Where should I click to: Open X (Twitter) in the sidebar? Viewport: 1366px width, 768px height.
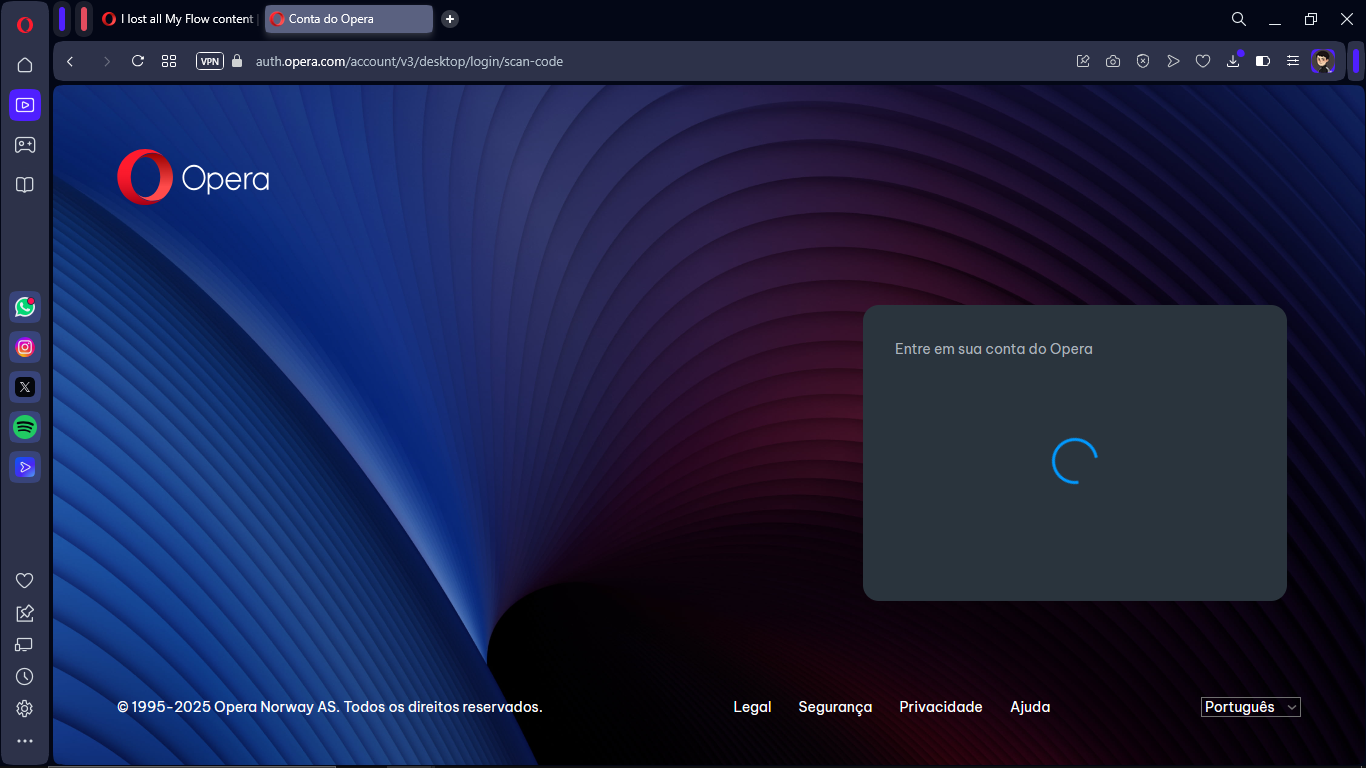[25, 387]
